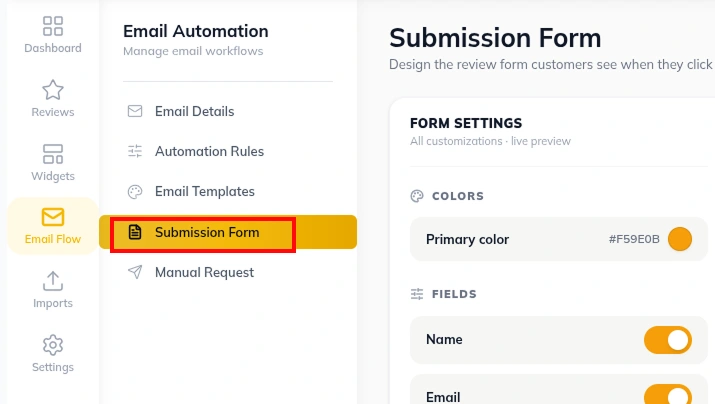Click the orange primary color swatch
The width and height of the screenshot is (715, 404).
coord(680,239)
